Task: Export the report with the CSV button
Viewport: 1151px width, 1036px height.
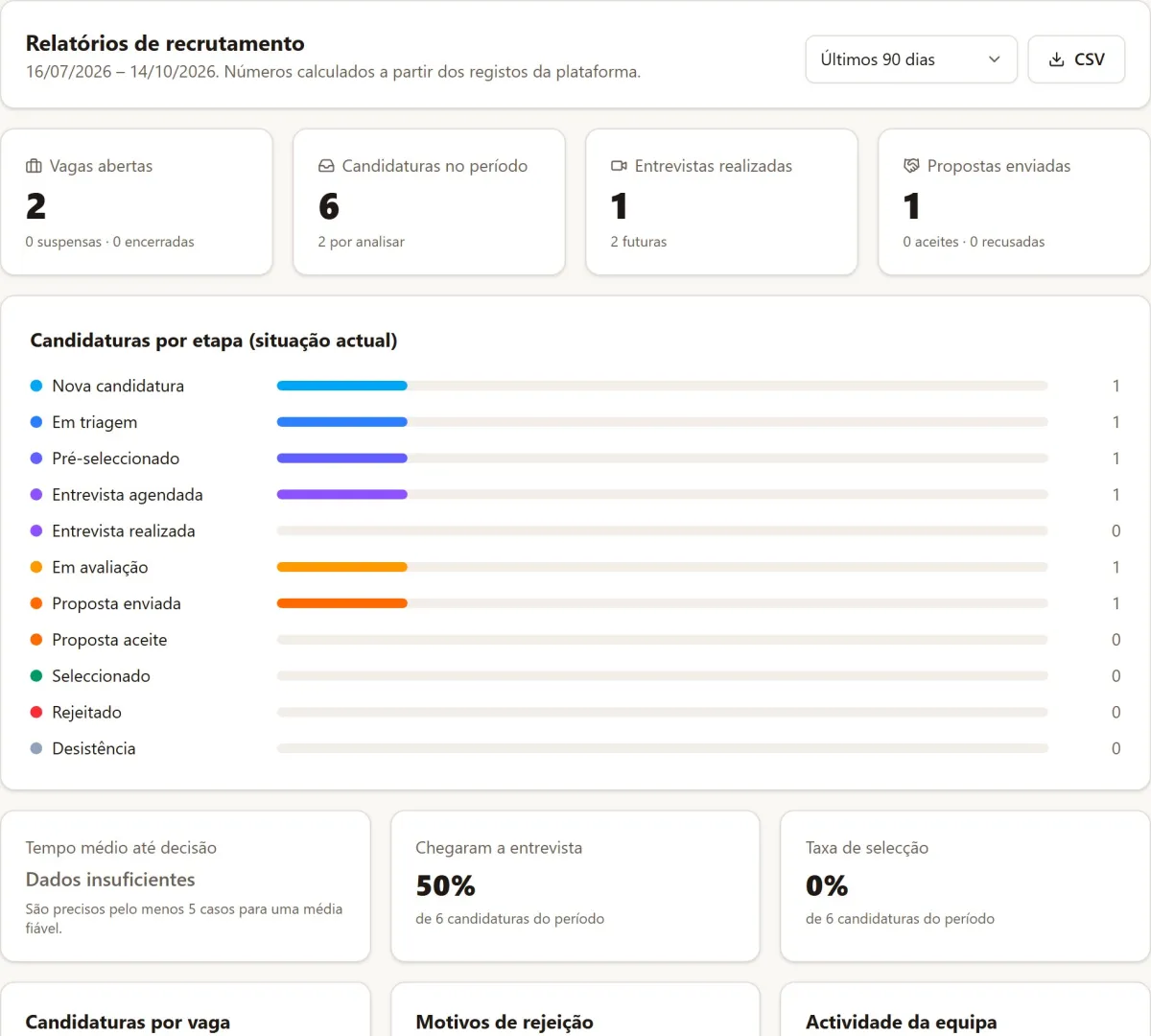Action: (x=1076, y=59)
